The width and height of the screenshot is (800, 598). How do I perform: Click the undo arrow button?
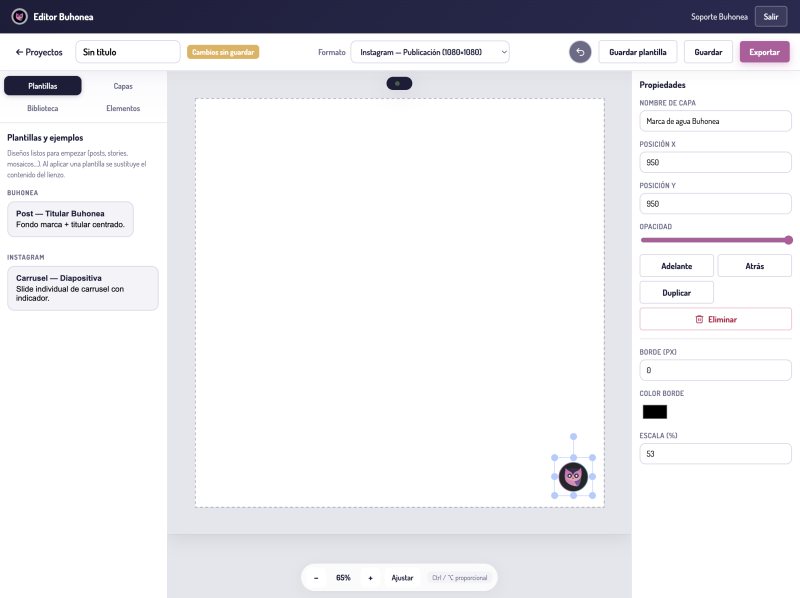pyautogui.click(x=580, y=52)
